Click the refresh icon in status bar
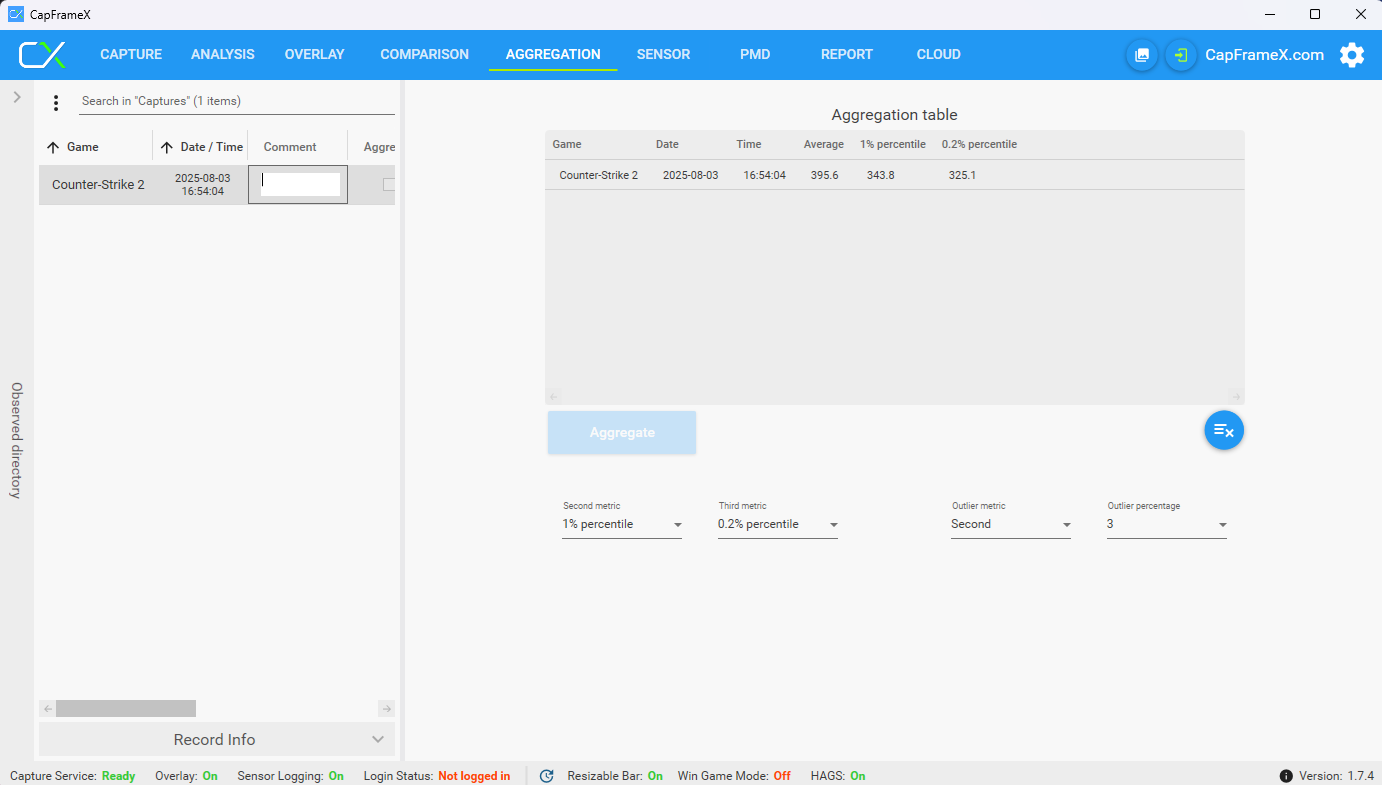Viewport: 1382px width, 785px height. [547, 776]
